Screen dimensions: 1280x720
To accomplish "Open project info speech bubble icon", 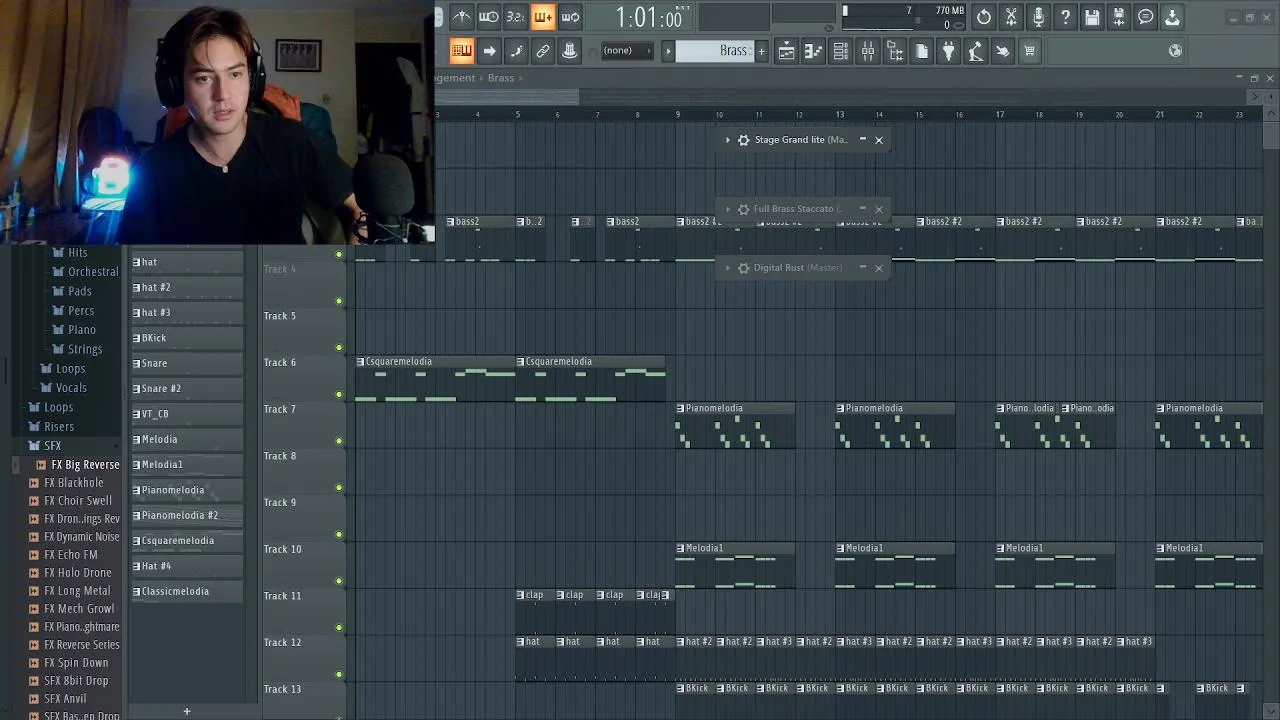I will point(1146,17).
